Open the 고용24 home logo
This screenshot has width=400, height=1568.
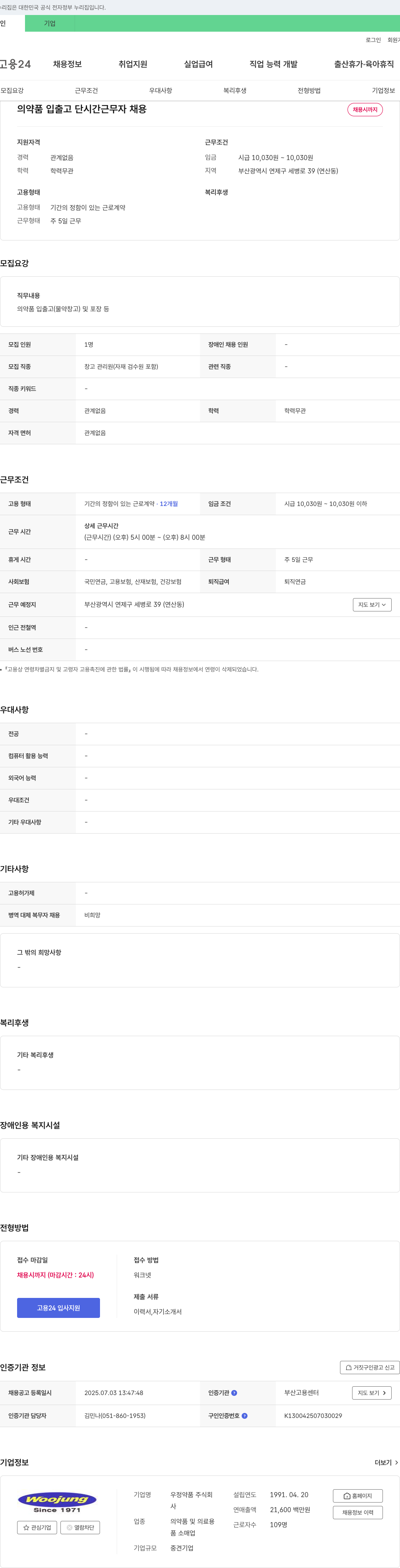(x=15, y=64)
